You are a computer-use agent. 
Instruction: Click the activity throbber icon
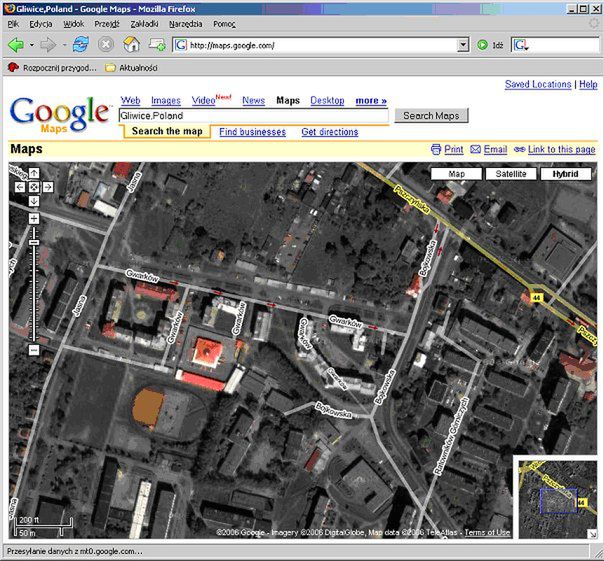[x=594, y=24]
